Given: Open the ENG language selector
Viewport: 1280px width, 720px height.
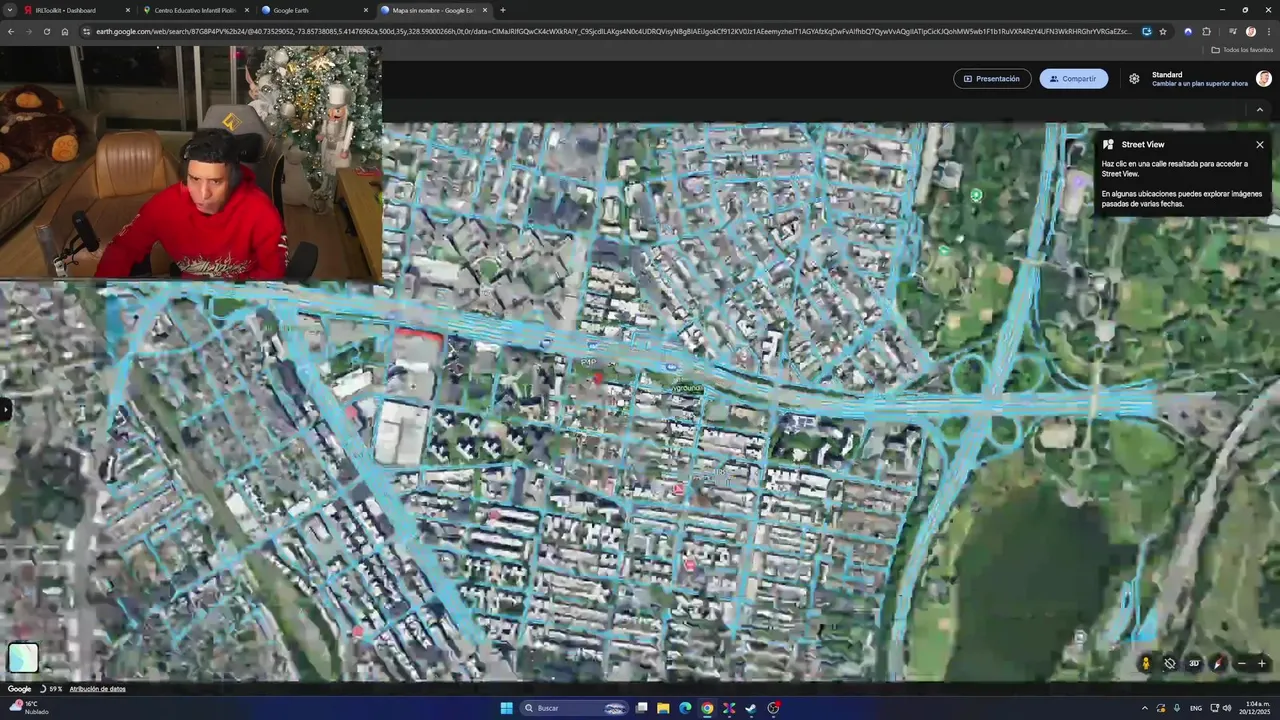Looking at the screenshot, I should pos(1196,708).
